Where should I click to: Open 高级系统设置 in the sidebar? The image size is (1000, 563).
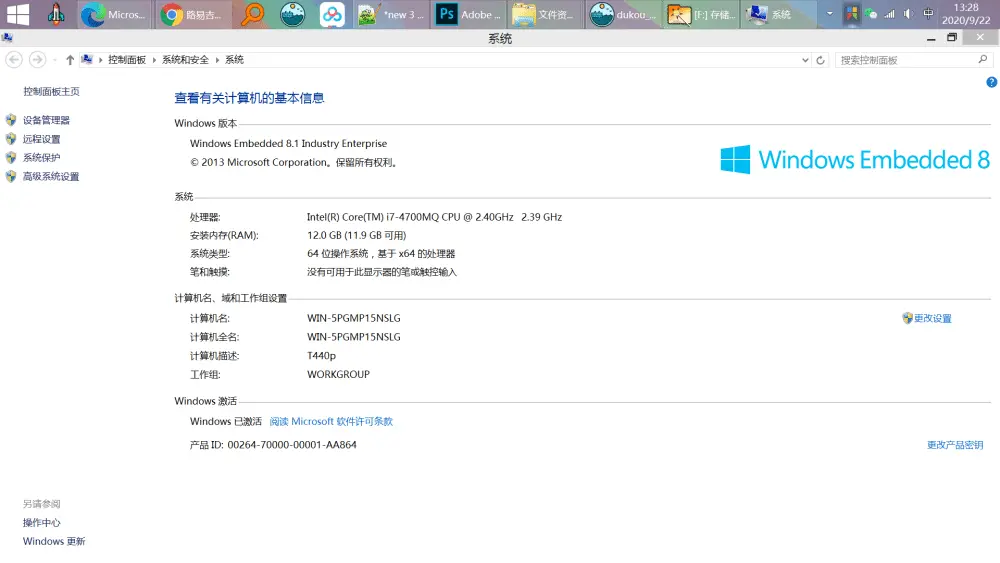coord(50,177)
